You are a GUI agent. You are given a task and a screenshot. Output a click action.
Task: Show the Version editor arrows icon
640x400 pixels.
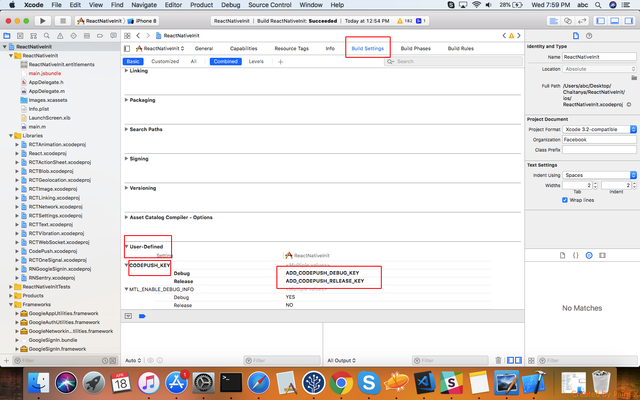(x=582, y=21)
